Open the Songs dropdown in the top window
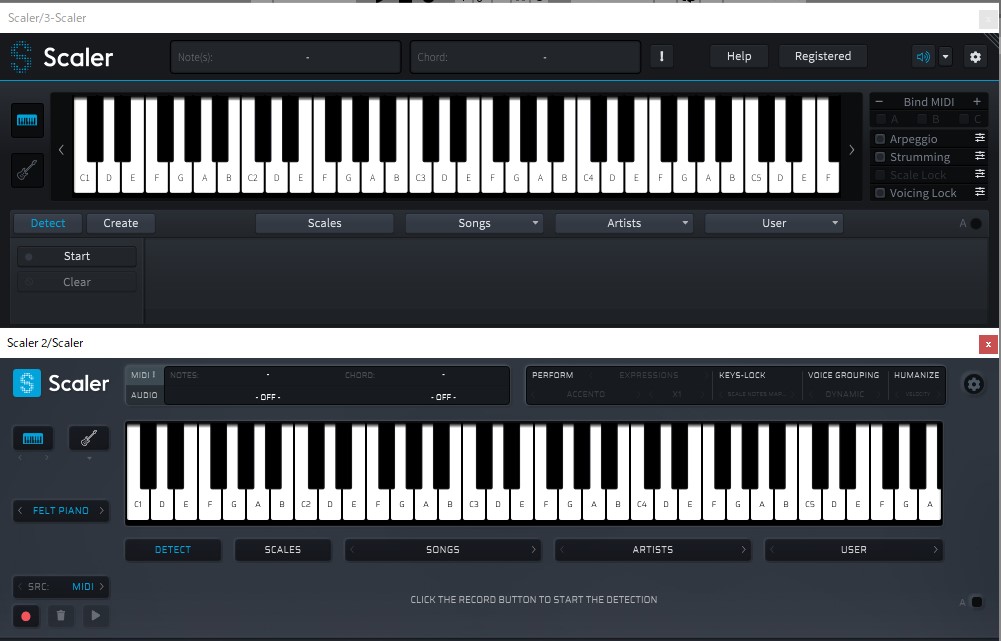Image resolution: width=1001 pixels, height=641 pixels. tap(474, 223)
